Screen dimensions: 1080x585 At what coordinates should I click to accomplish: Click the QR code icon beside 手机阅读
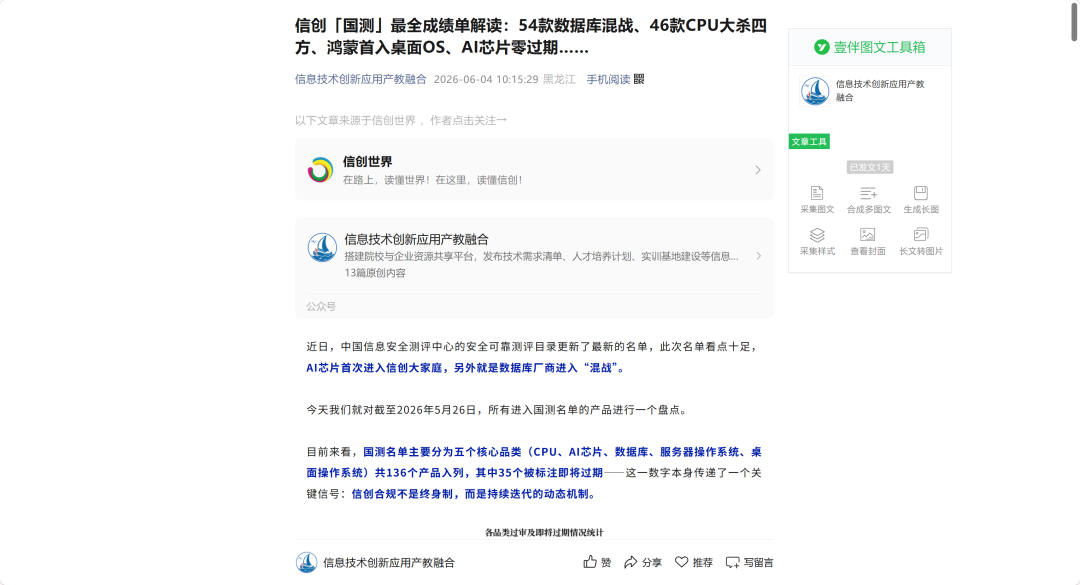click(639, 79)
